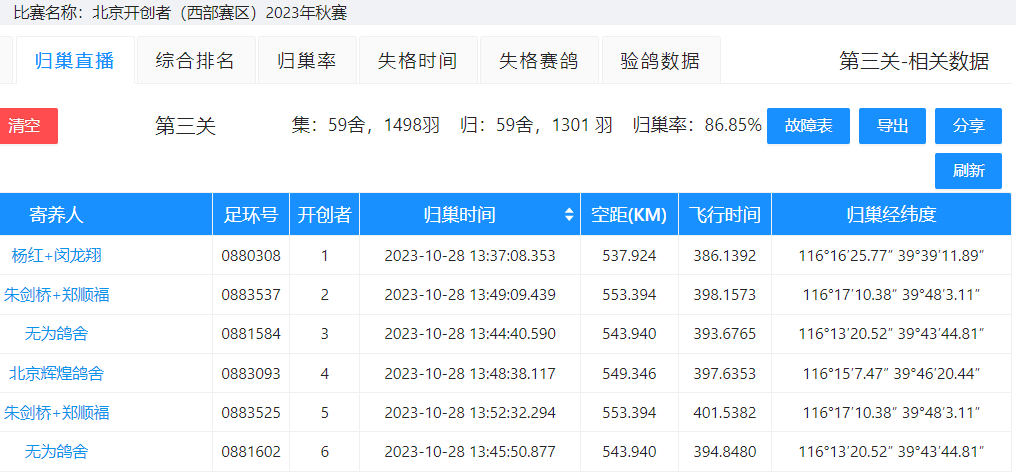
Task: Go to the 失格赛鸽 tab
Action: [538, 61]
